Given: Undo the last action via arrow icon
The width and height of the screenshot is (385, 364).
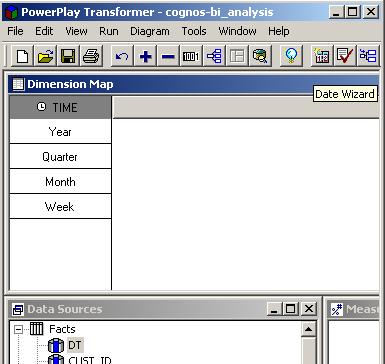Looking at the screenshot, I should click(122, 56).
